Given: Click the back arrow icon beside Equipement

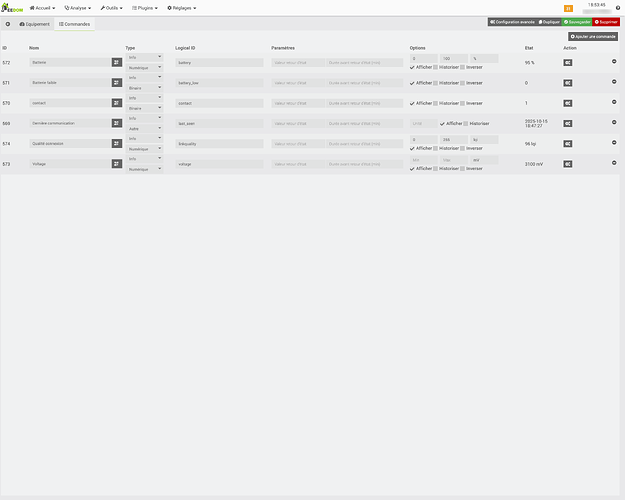Looking at the screenshot, I should coord(8,24).
